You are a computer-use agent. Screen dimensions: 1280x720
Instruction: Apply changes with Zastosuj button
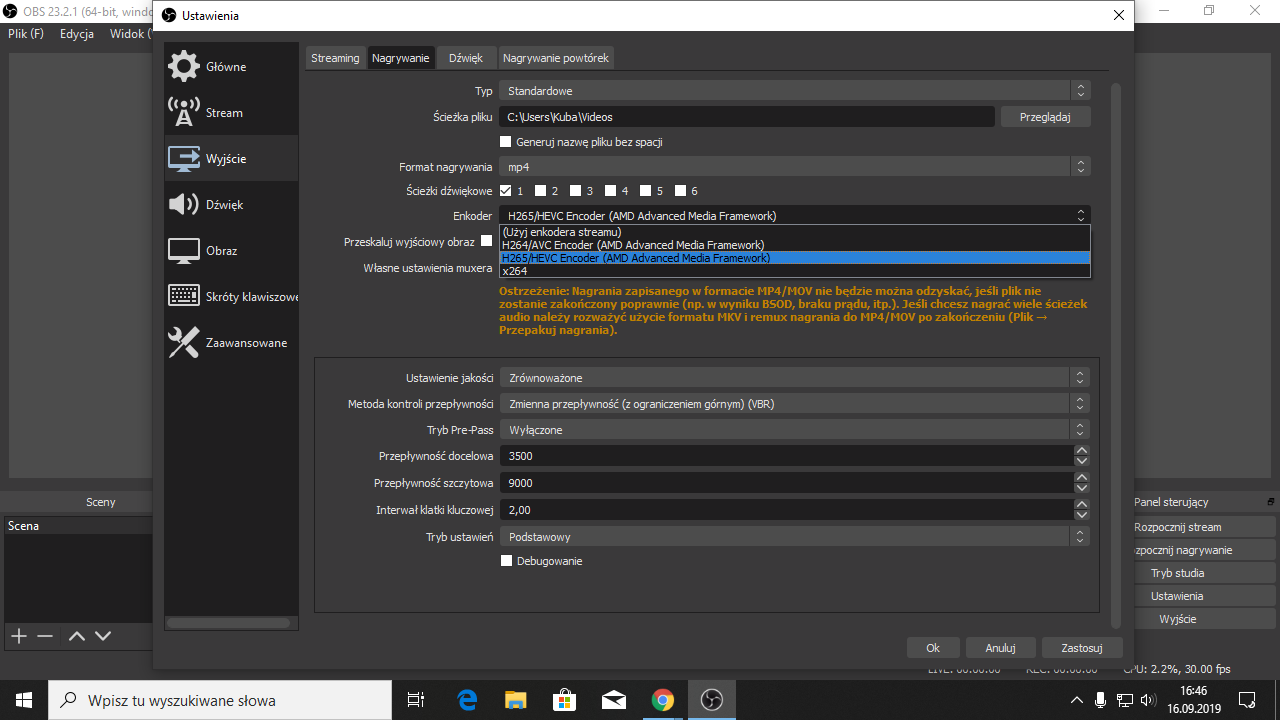pos(1082,648)
